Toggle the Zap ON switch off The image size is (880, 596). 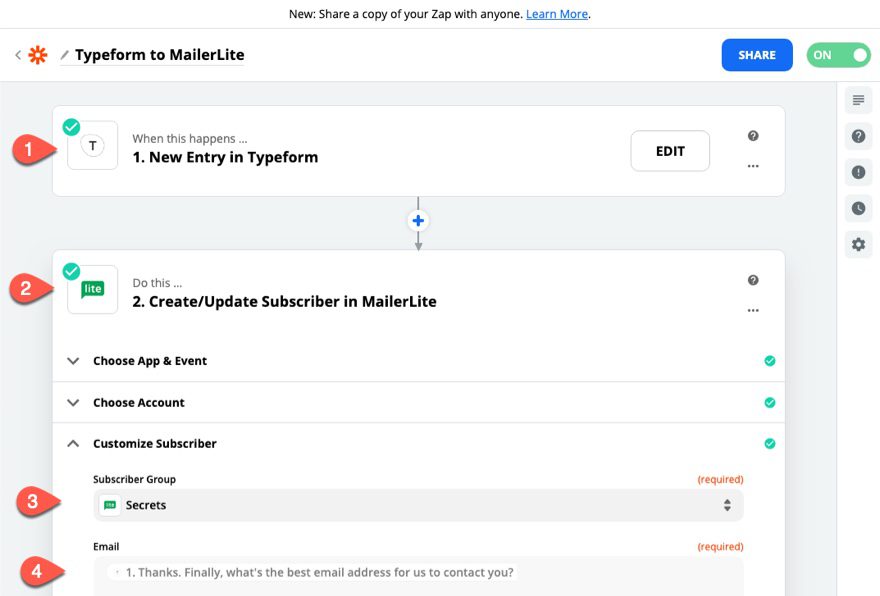pos(838,55)
